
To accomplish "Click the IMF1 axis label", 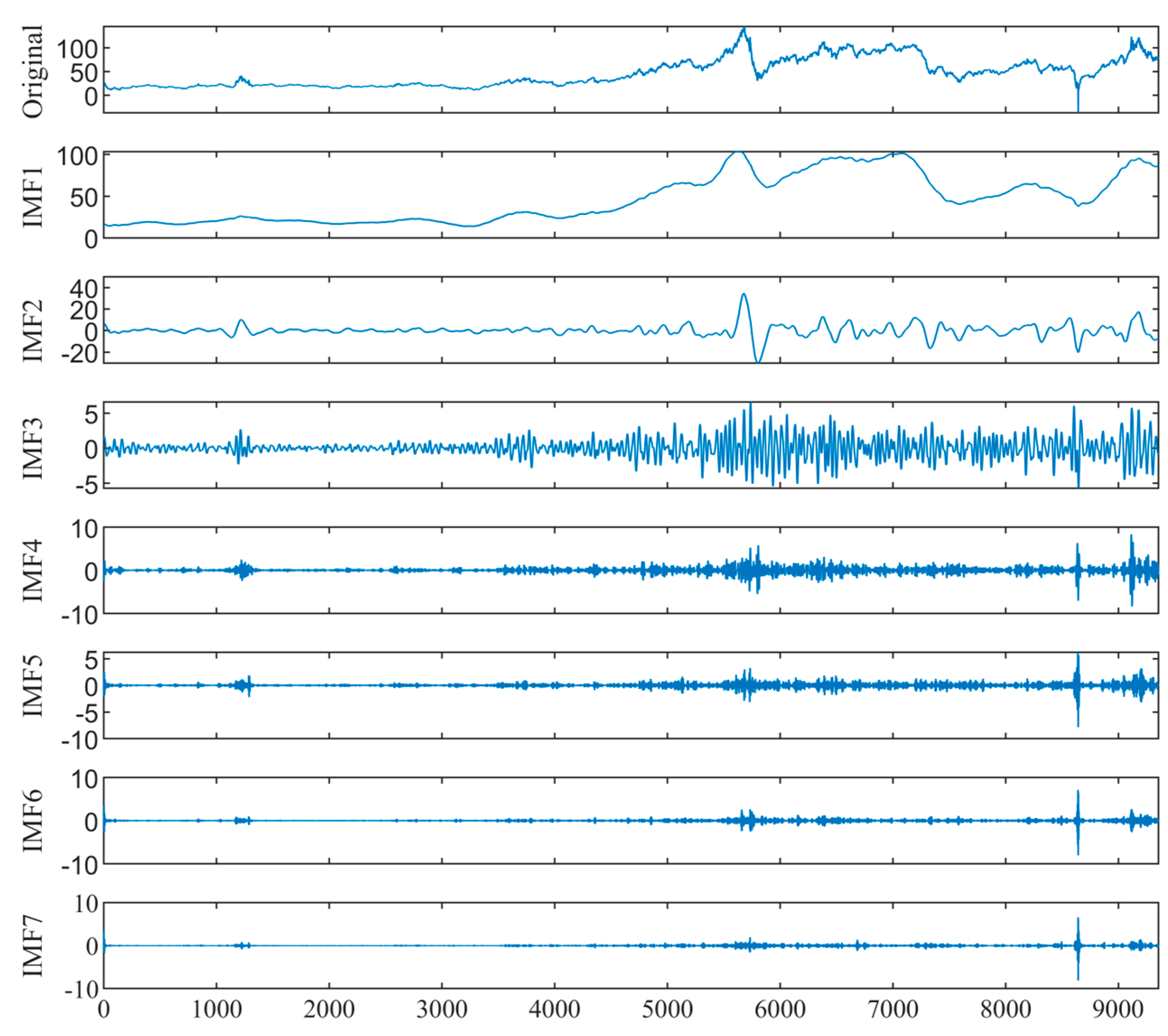I will click(33, 197).
